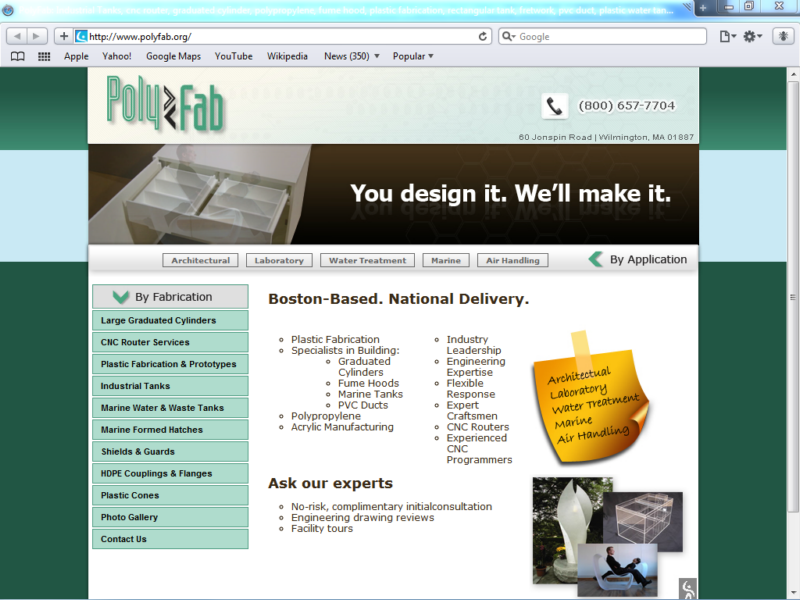This screenshot has height=600, width=800.
Task: Open the reading list book icon
Action: tap(18, 57)
